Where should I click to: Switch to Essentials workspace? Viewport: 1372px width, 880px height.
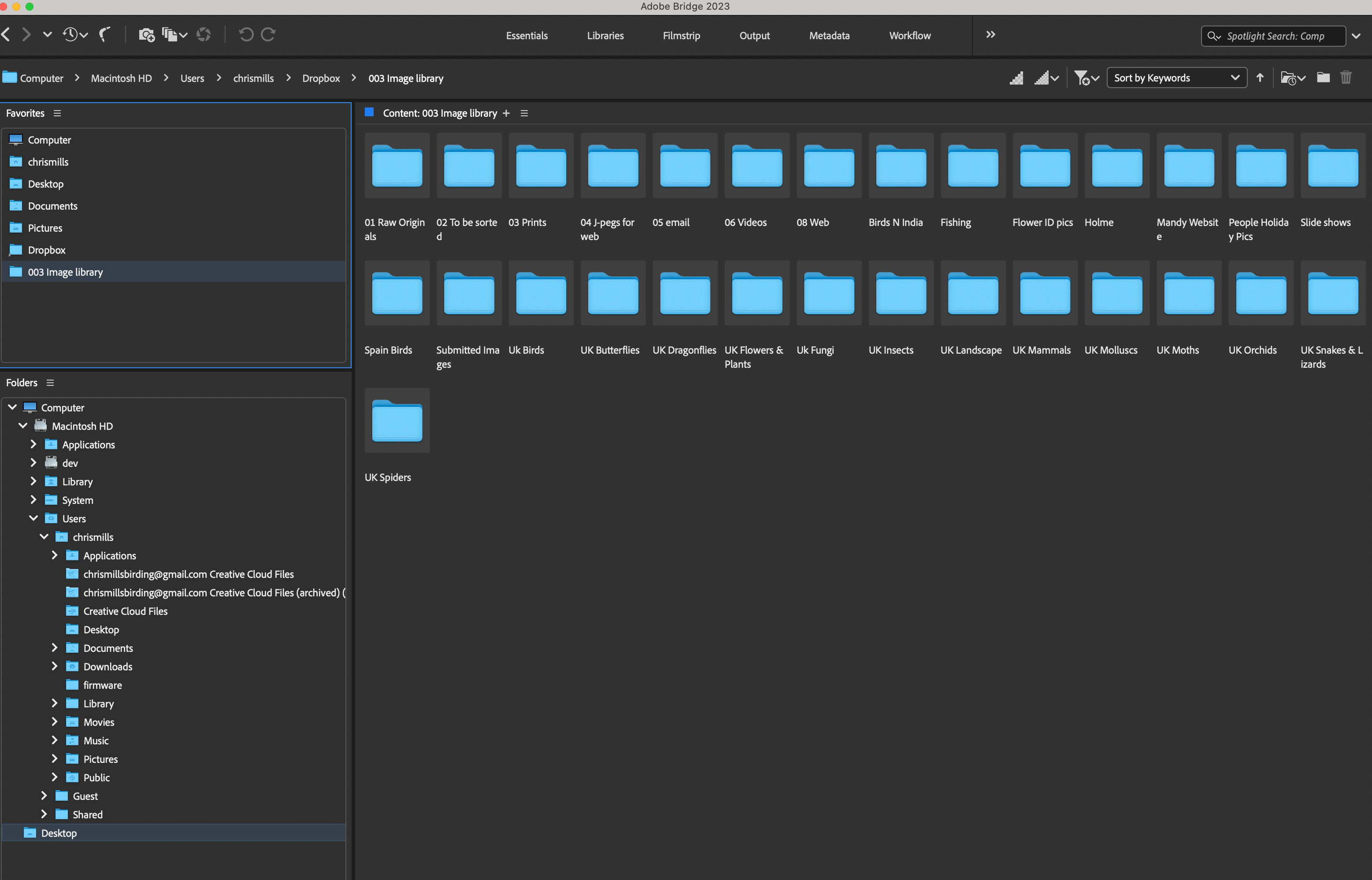pos(527,35)
